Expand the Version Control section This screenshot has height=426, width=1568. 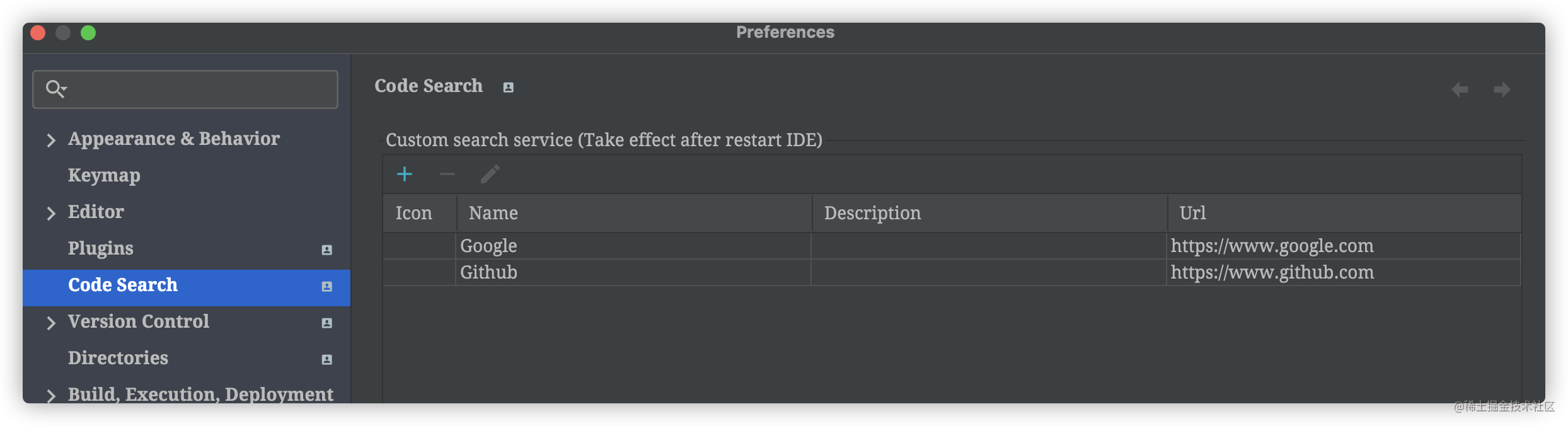tap(52, 323)
